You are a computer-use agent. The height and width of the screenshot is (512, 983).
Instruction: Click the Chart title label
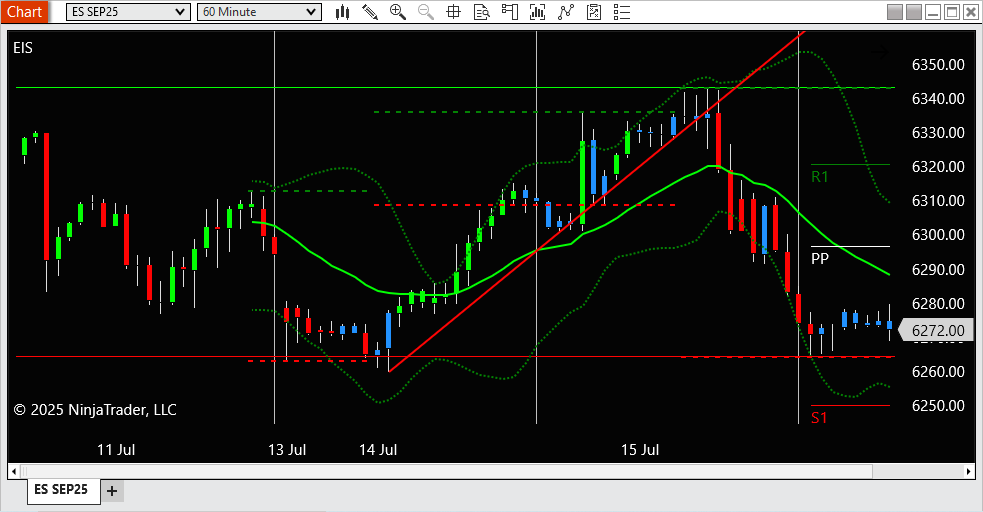pyautogui.click(x=24, y=12)
